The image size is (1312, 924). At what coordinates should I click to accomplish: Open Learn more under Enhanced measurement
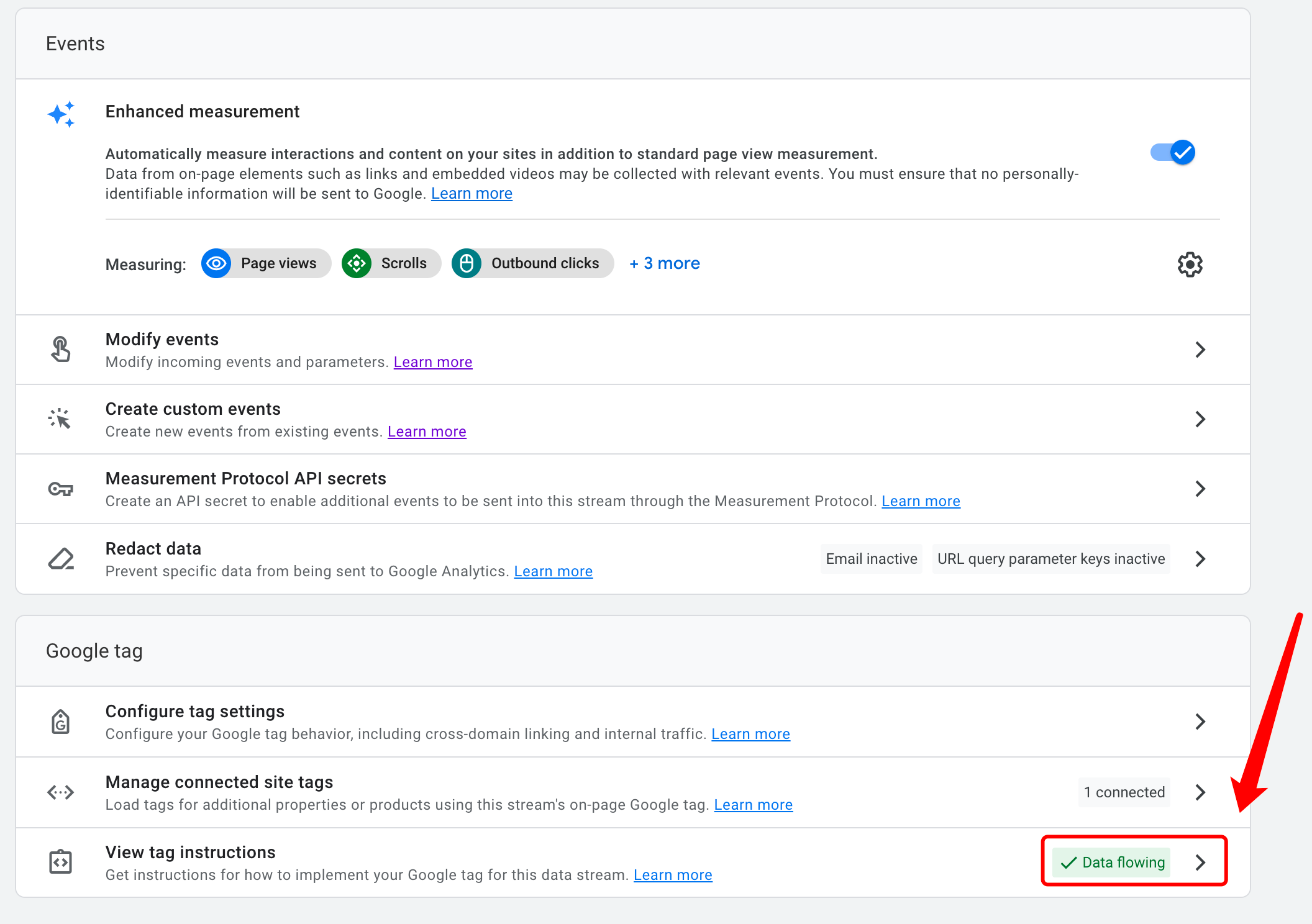pyautogui.click(x=471, y=194)
